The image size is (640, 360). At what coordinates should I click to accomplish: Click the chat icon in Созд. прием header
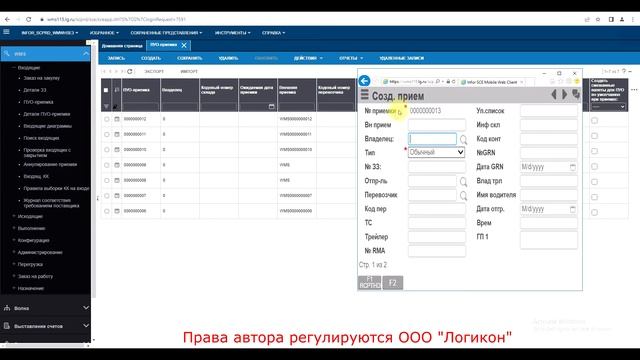coord(576,94)
